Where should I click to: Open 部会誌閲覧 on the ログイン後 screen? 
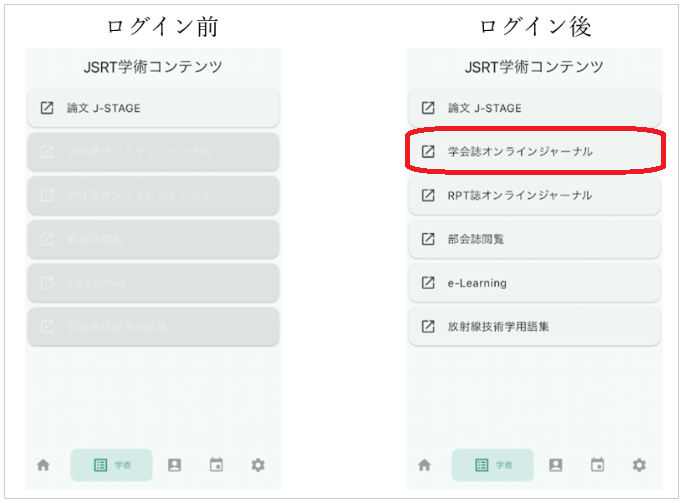click(x=534, y=239)
